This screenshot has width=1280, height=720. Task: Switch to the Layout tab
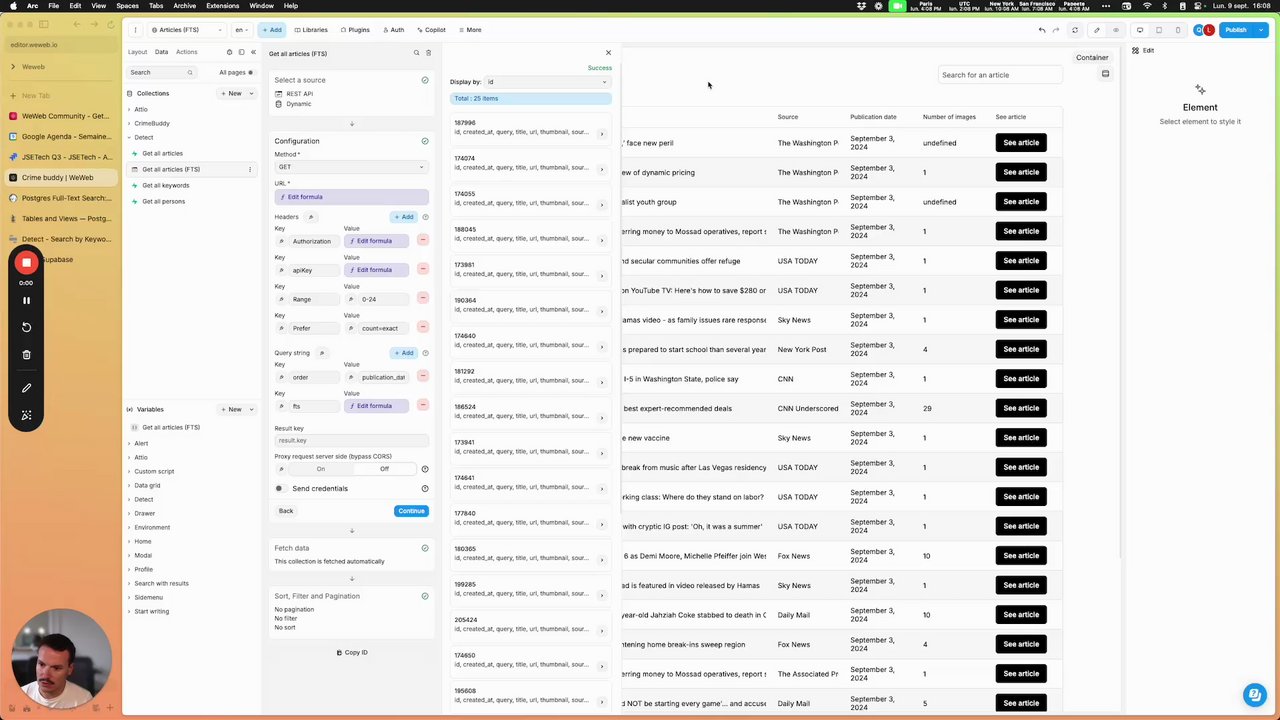tap(137, 52)
